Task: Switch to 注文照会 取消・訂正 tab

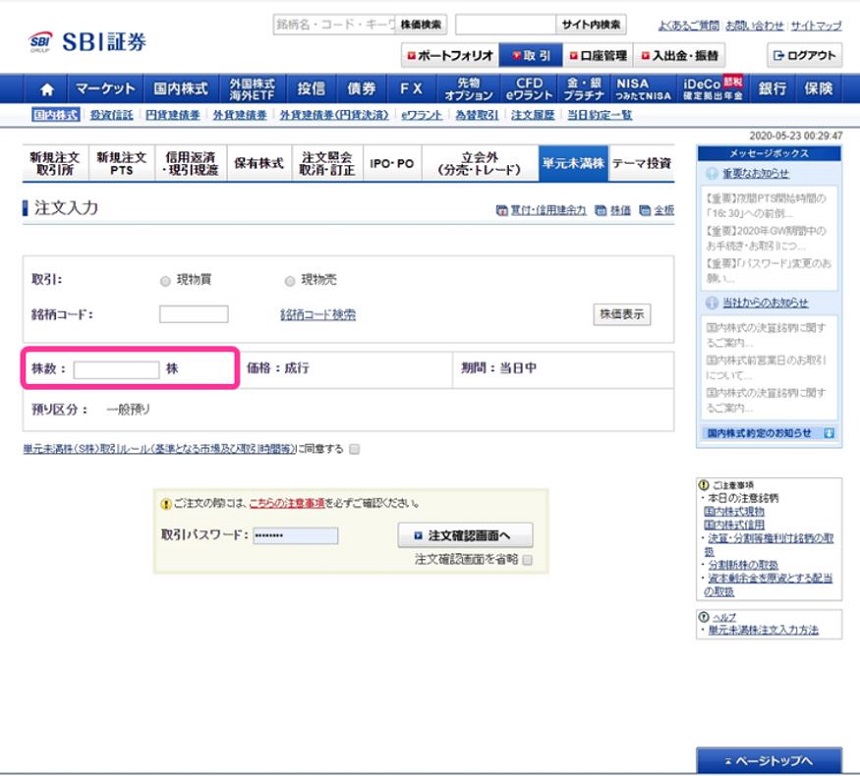Action: (x=327, y=163)
